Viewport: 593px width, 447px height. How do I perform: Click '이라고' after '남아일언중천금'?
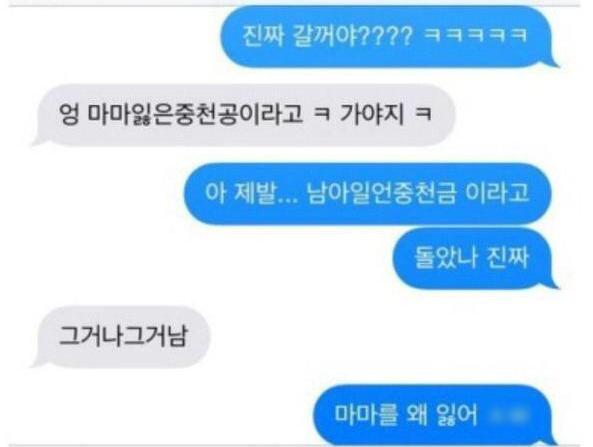click(497, 192)
